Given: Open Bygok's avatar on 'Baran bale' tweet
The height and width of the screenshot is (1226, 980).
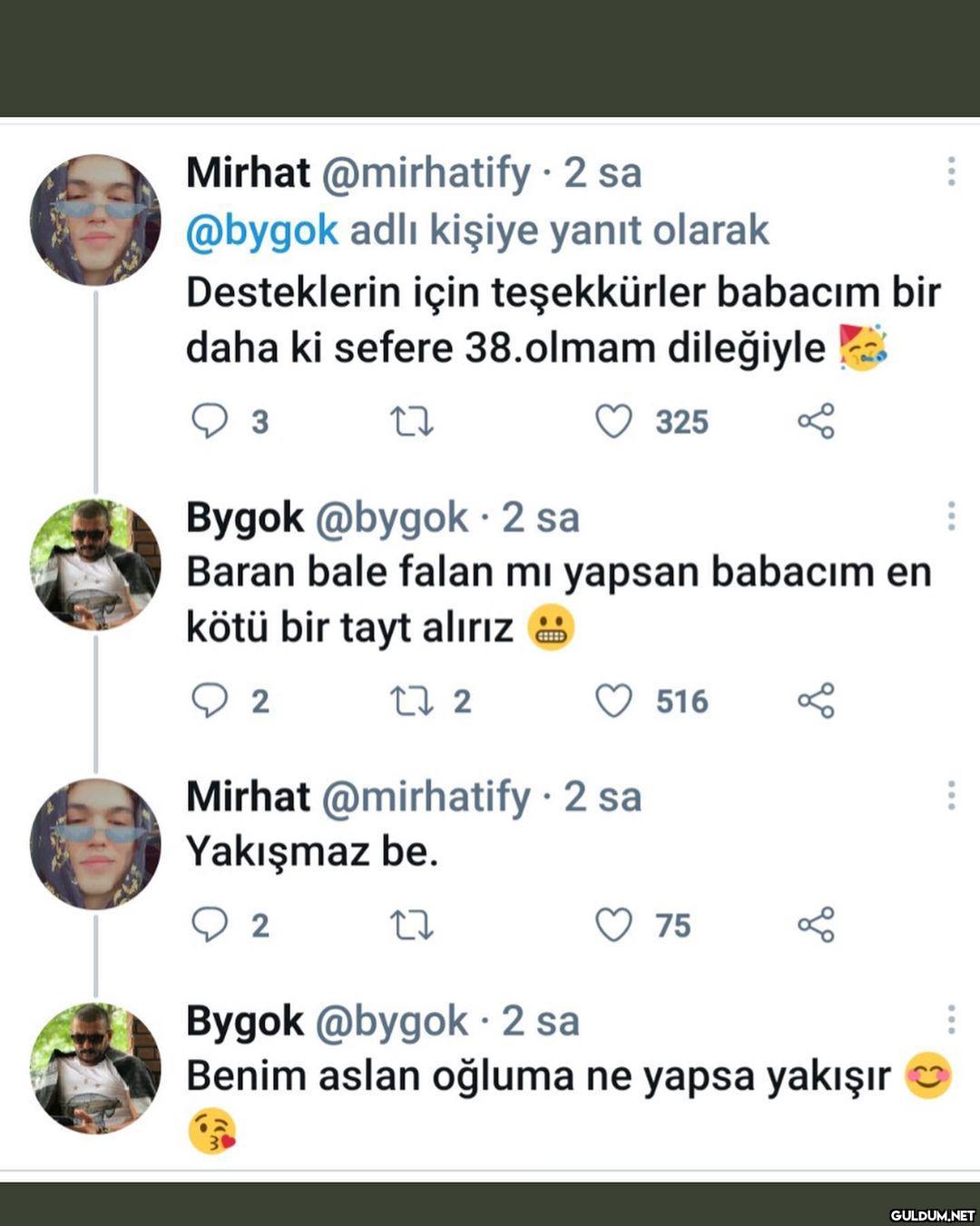Looking at the screenshot, I should coord(95,564).
